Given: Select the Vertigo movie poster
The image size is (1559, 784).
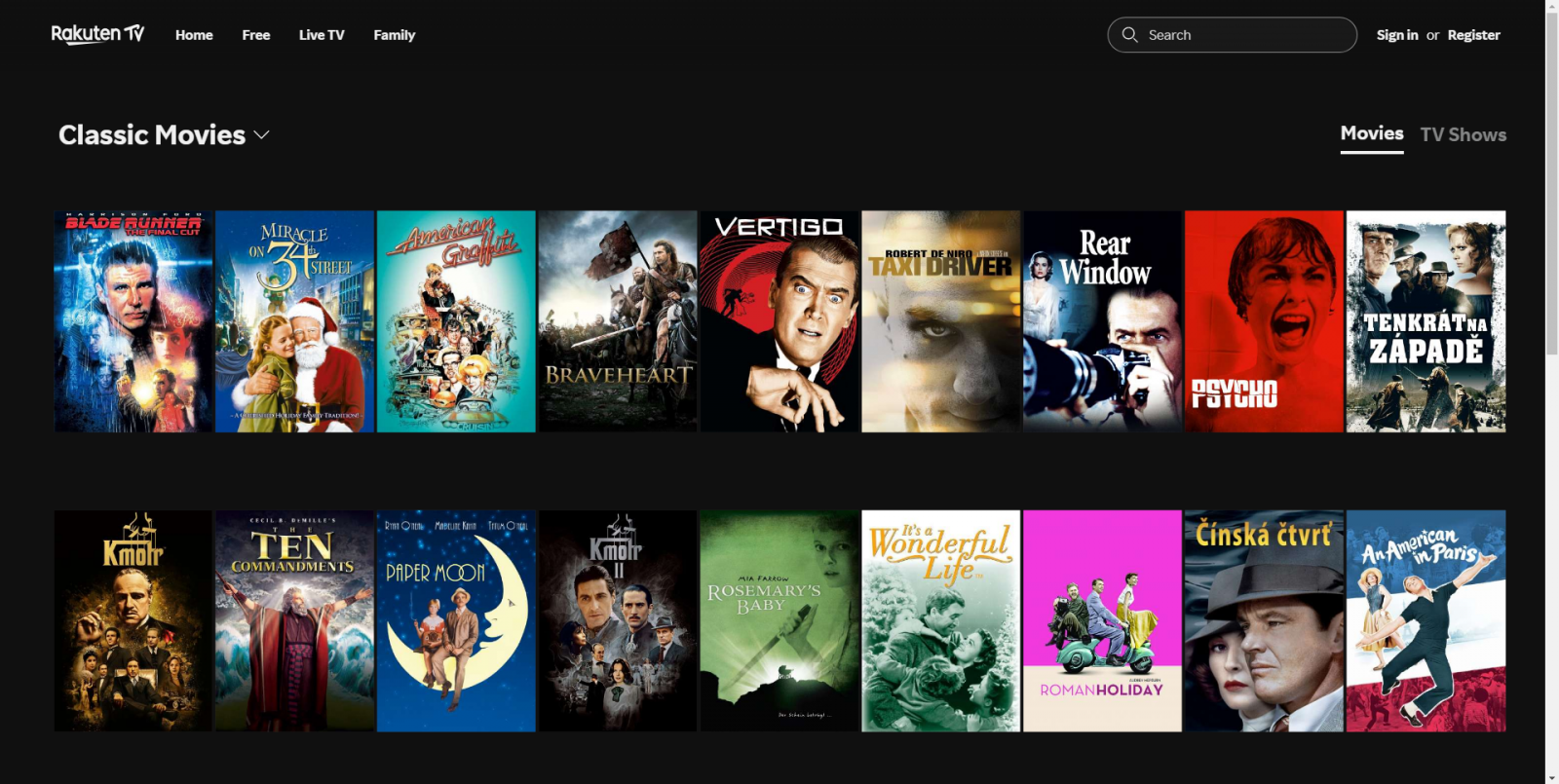Looking at the screenshot, I should [779, 321].
